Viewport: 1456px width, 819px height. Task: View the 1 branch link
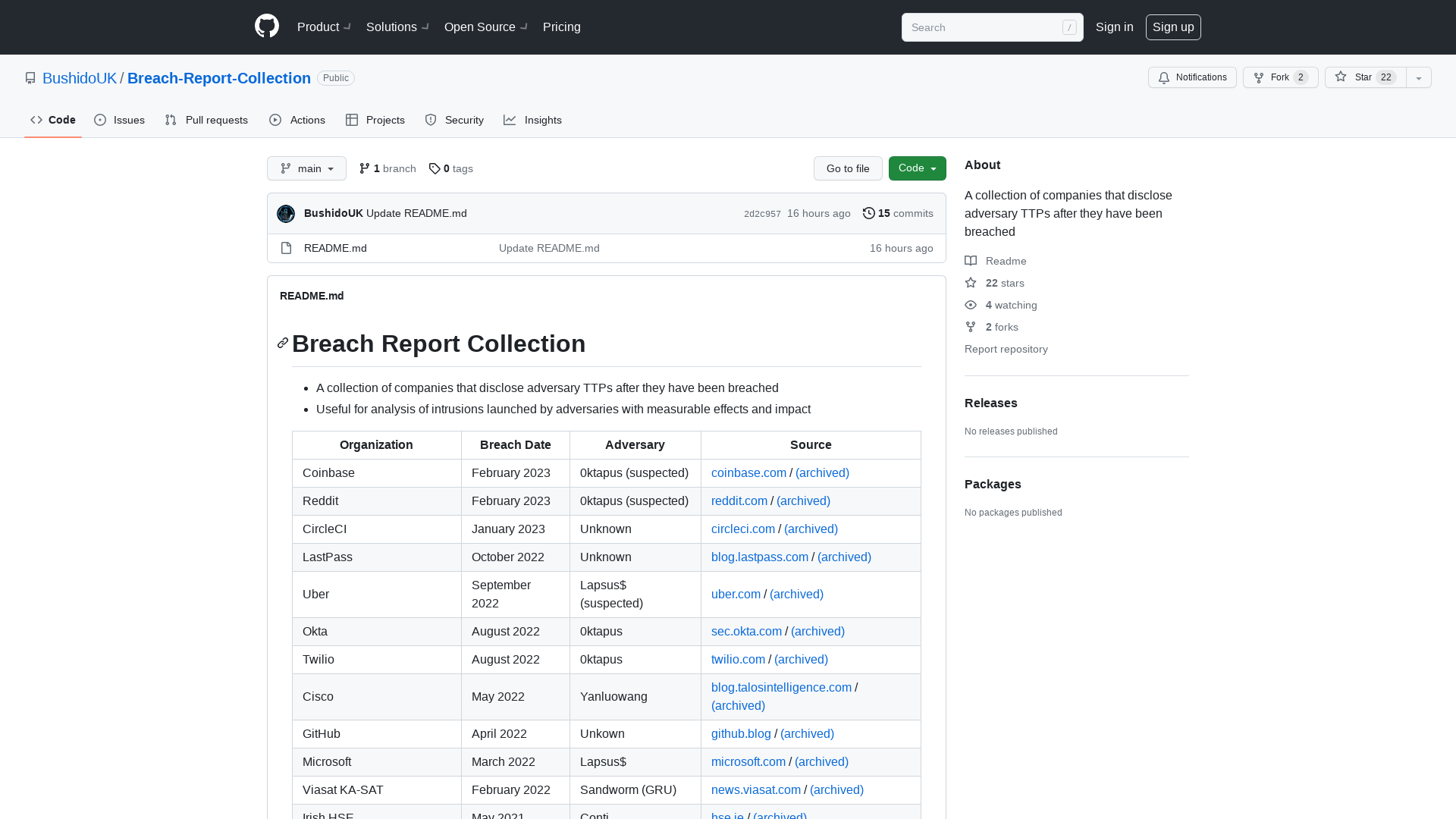click(x=388, y=168)
